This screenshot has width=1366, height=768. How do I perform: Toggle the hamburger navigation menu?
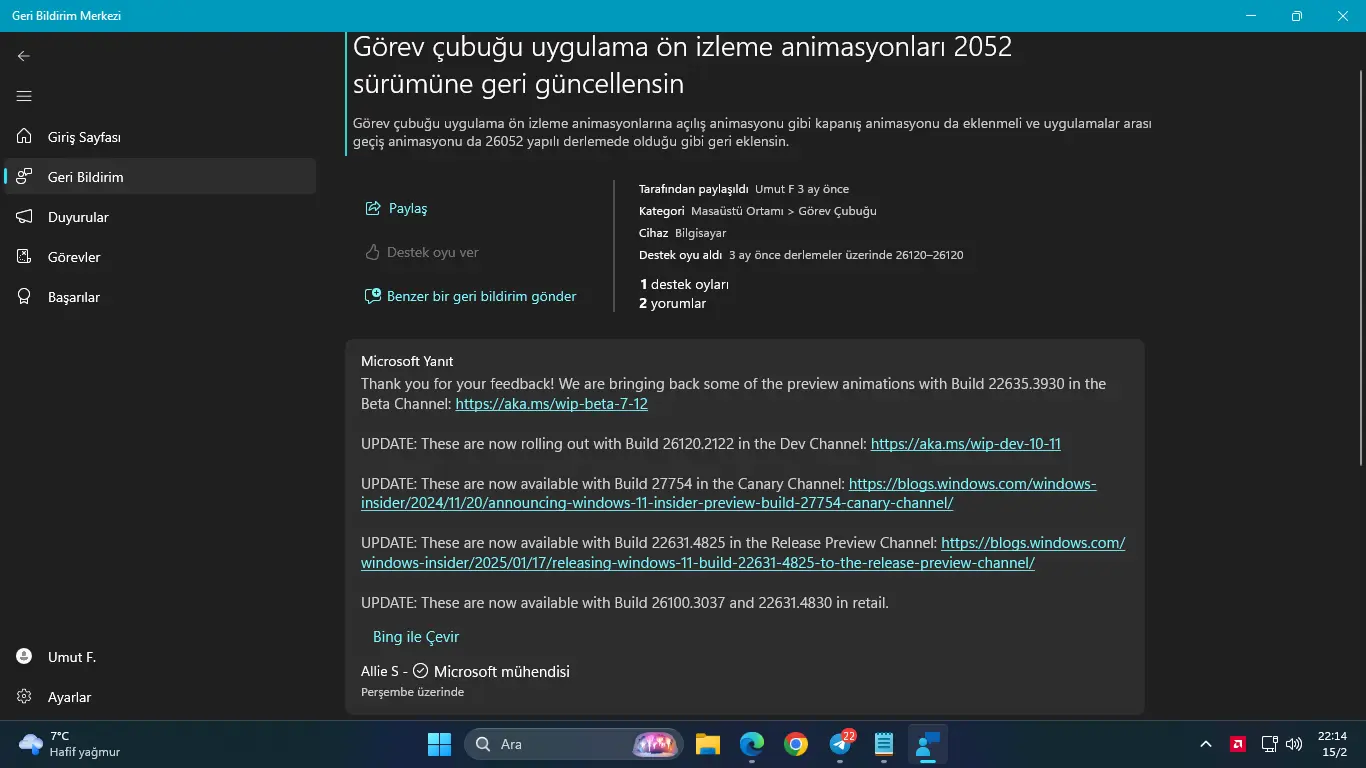tap(24, 96)
